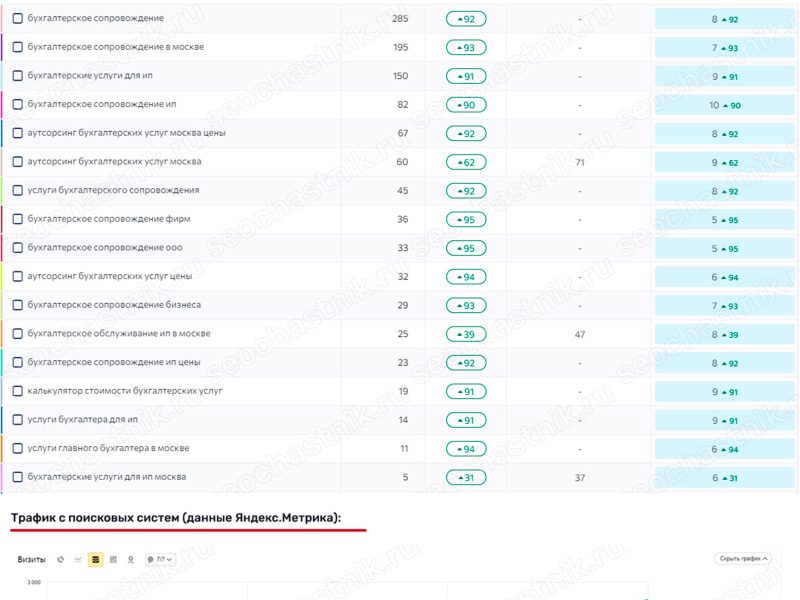Check услуги главного бухгалтера в москве box
Image resolution: width=800 pixels, height=600 pixels.
tap(18, 448)
